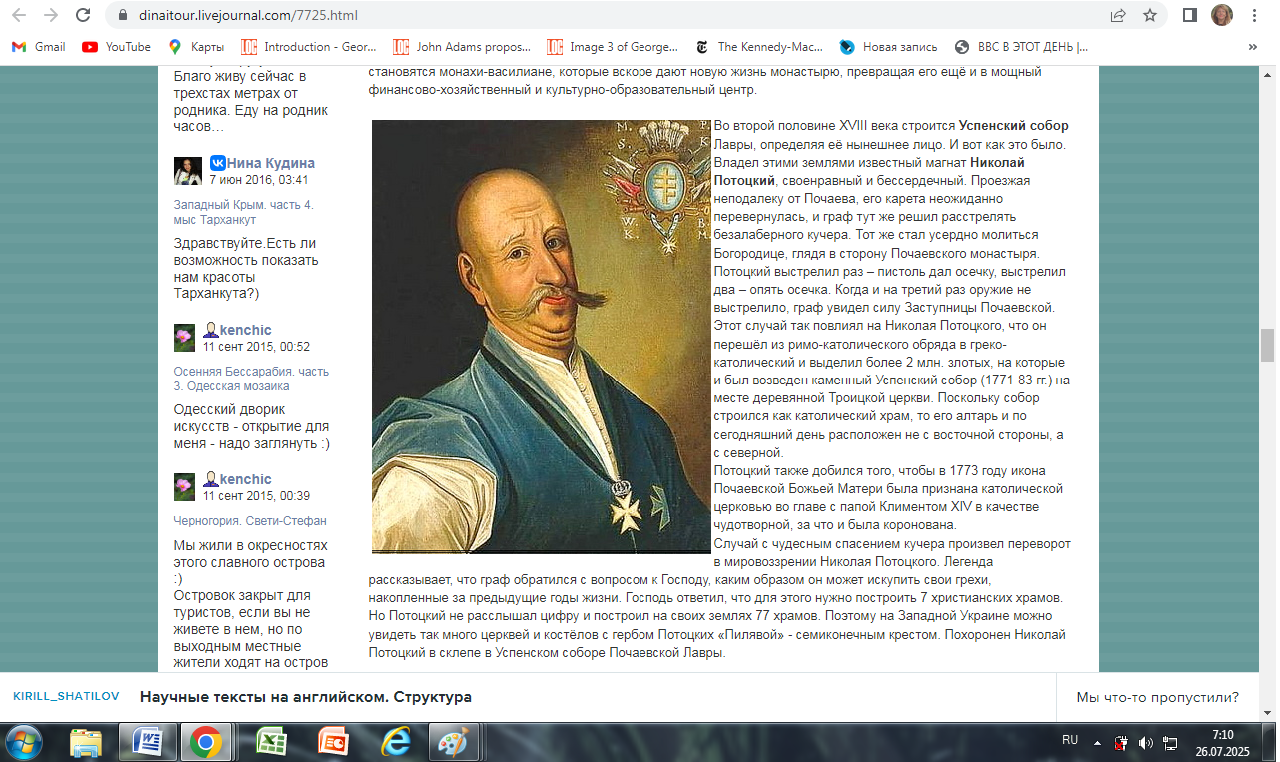Open the Осенняя Бессарабия. часть 3 link
The image size is (1280, 762).
(251, 378)
